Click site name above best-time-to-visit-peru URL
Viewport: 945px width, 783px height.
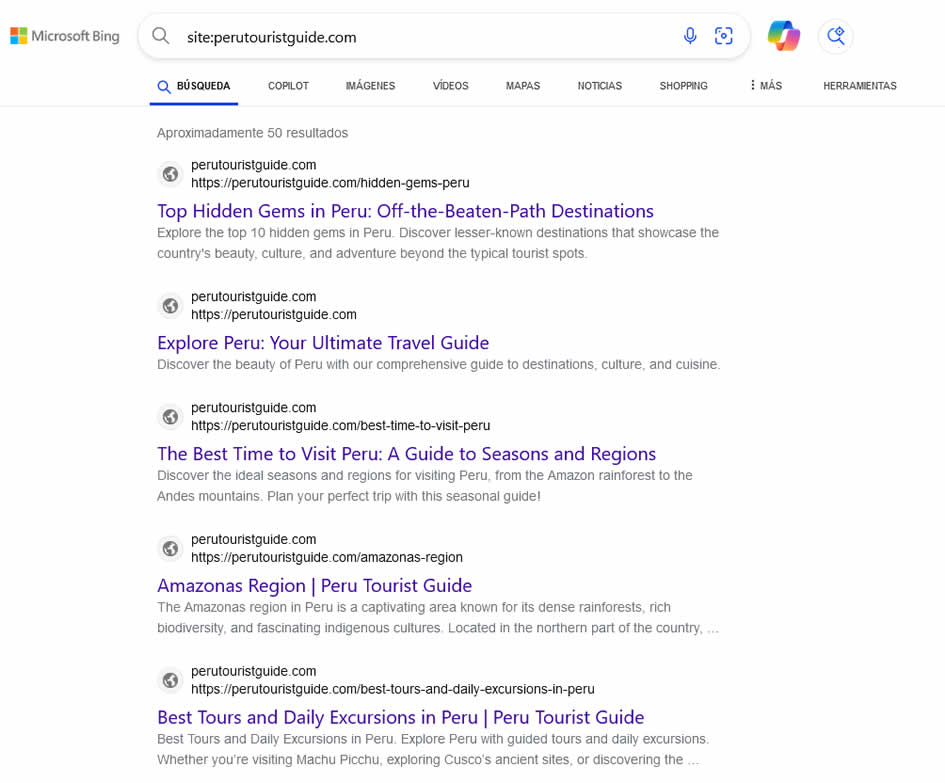254,408
